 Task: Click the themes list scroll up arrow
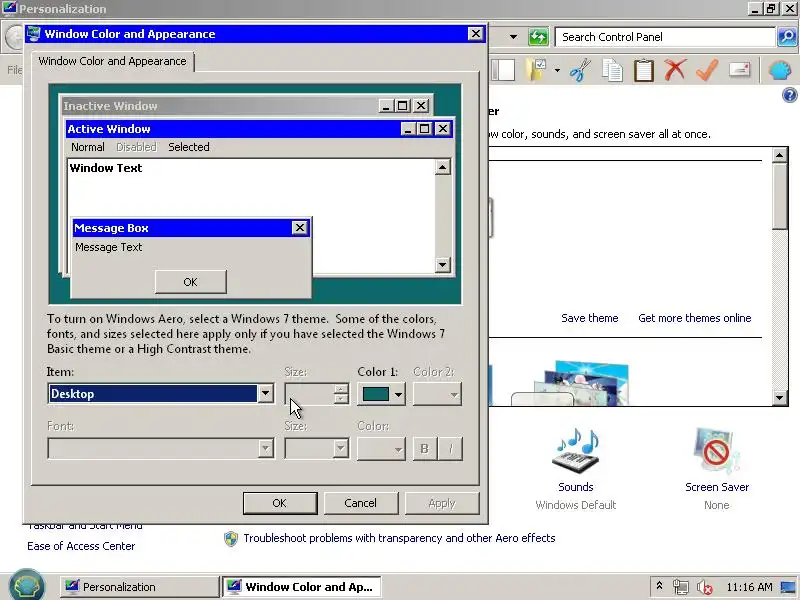tap(780, 155)
